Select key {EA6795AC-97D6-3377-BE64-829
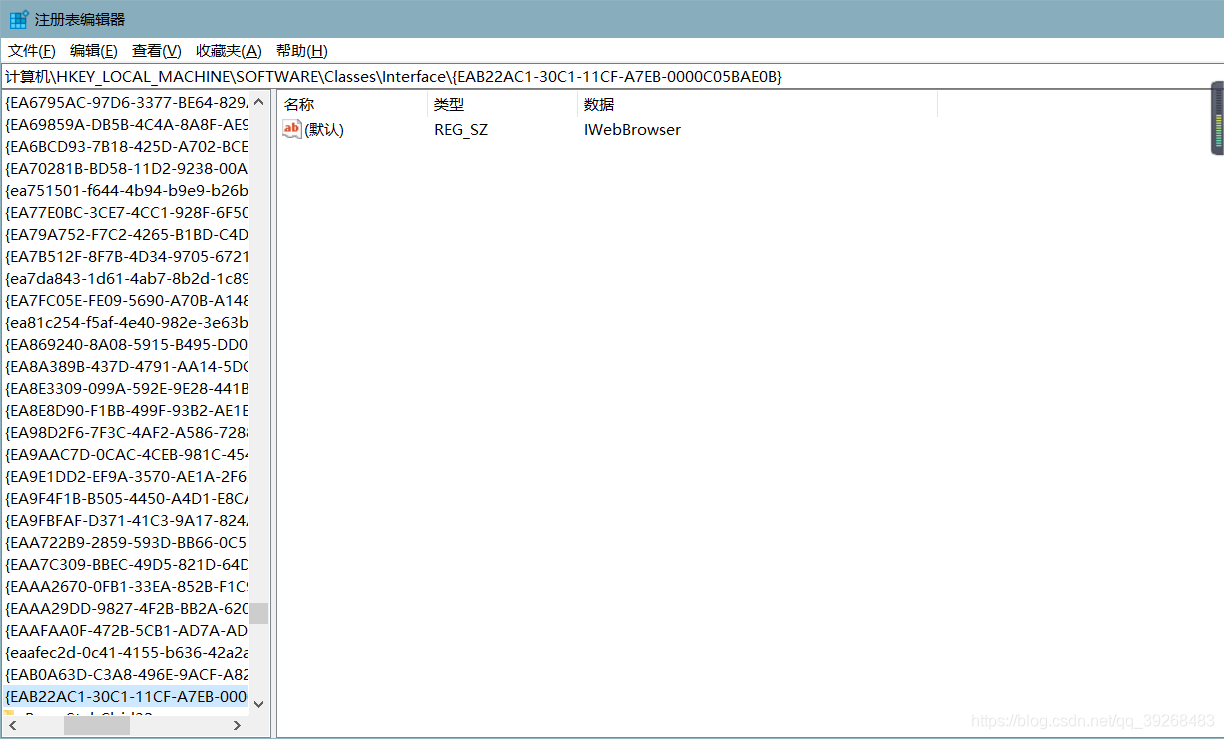 coord(126,102)
